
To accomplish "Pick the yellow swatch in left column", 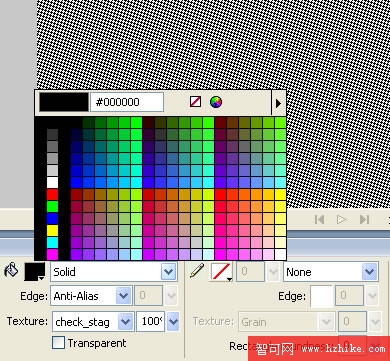I will point(52,230).
